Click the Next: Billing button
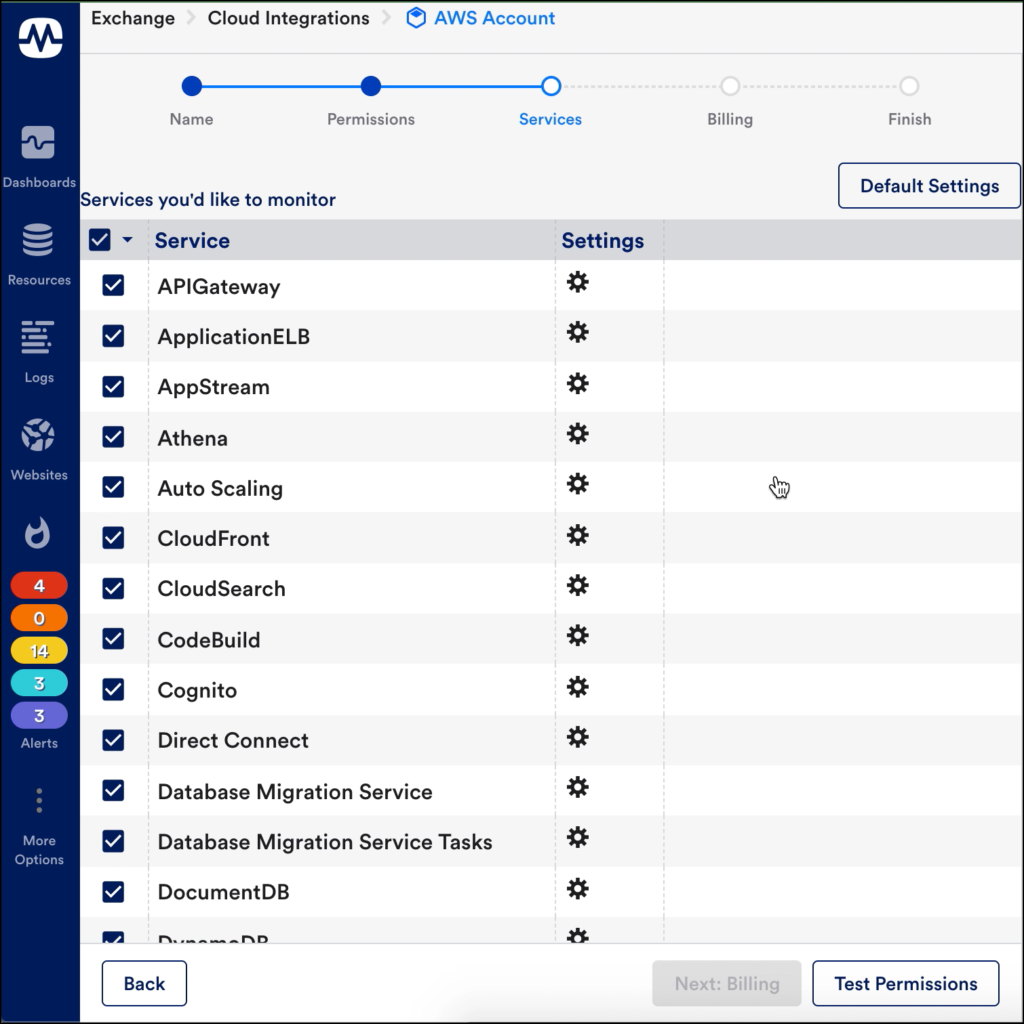Image resolution: width=1024 pixels, height=1024 pixels. tap(727, 984)
